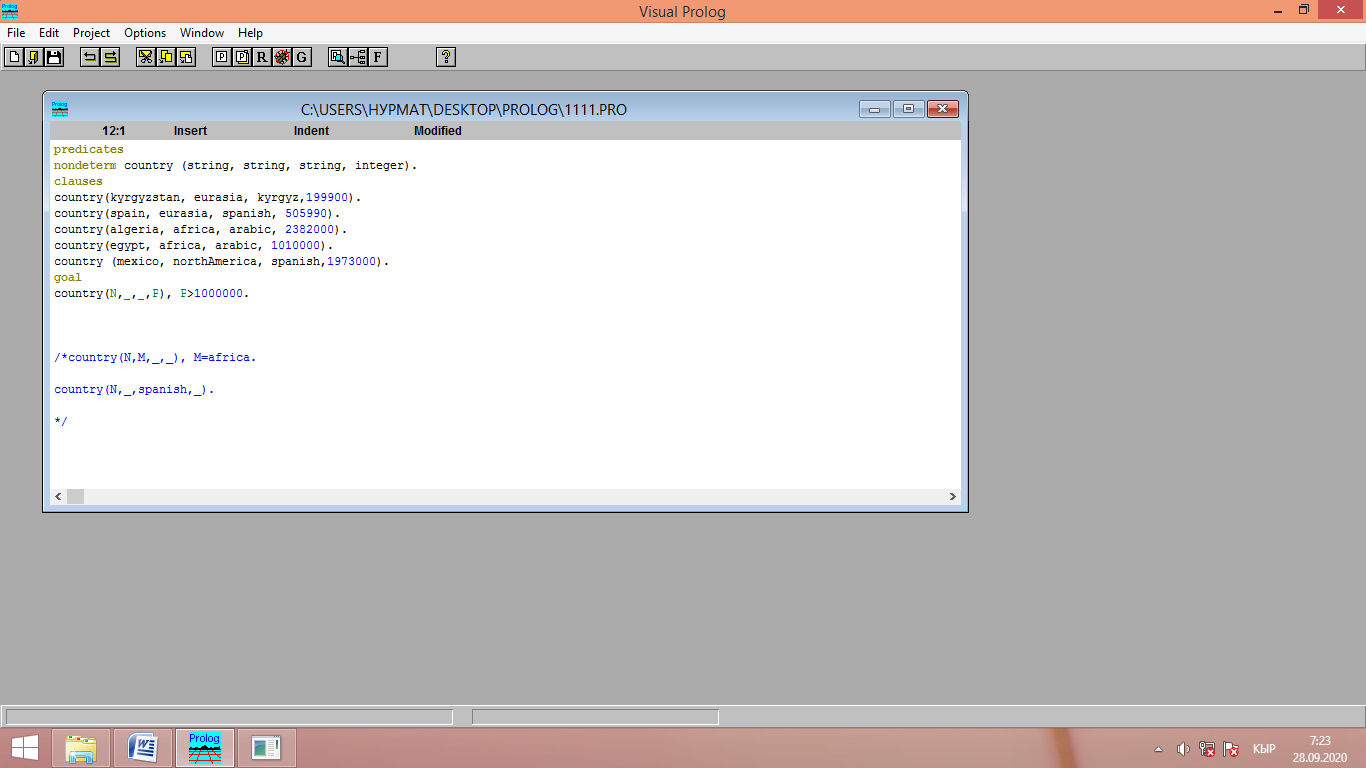The width and height of the screenshot is (1366, 768).
Task: Open the Windows Start button
Action: pyautogui.click(x=25, y=748)
